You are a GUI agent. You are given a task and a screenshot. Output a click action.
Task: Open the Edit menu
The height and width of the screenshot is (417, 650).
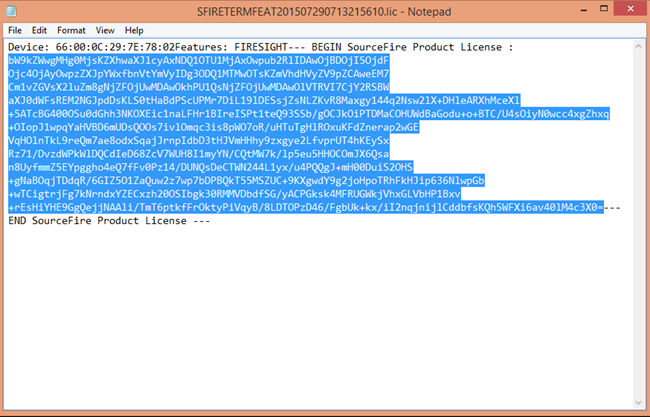coord(39,30)
